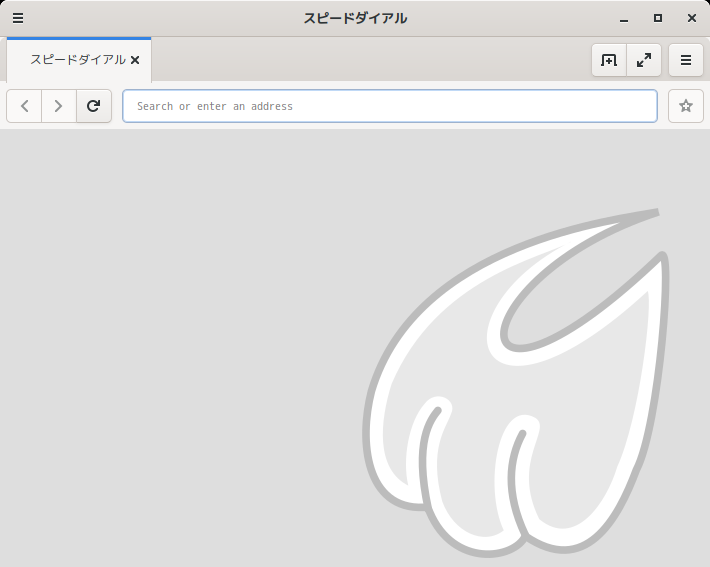Viewport: 710px width, 567px height.
Task: Focus the Search or enter an address field
Action: coord(390,106)
